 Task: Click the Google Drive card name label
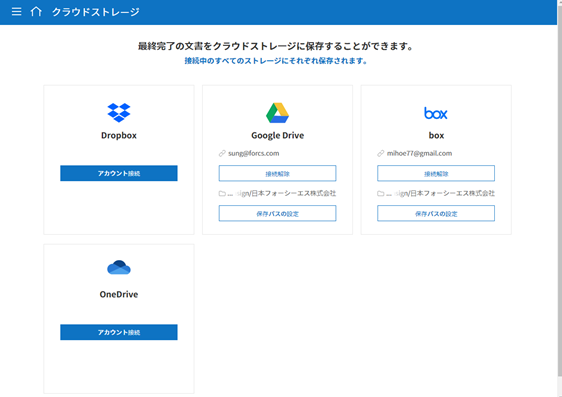point(277,135)
